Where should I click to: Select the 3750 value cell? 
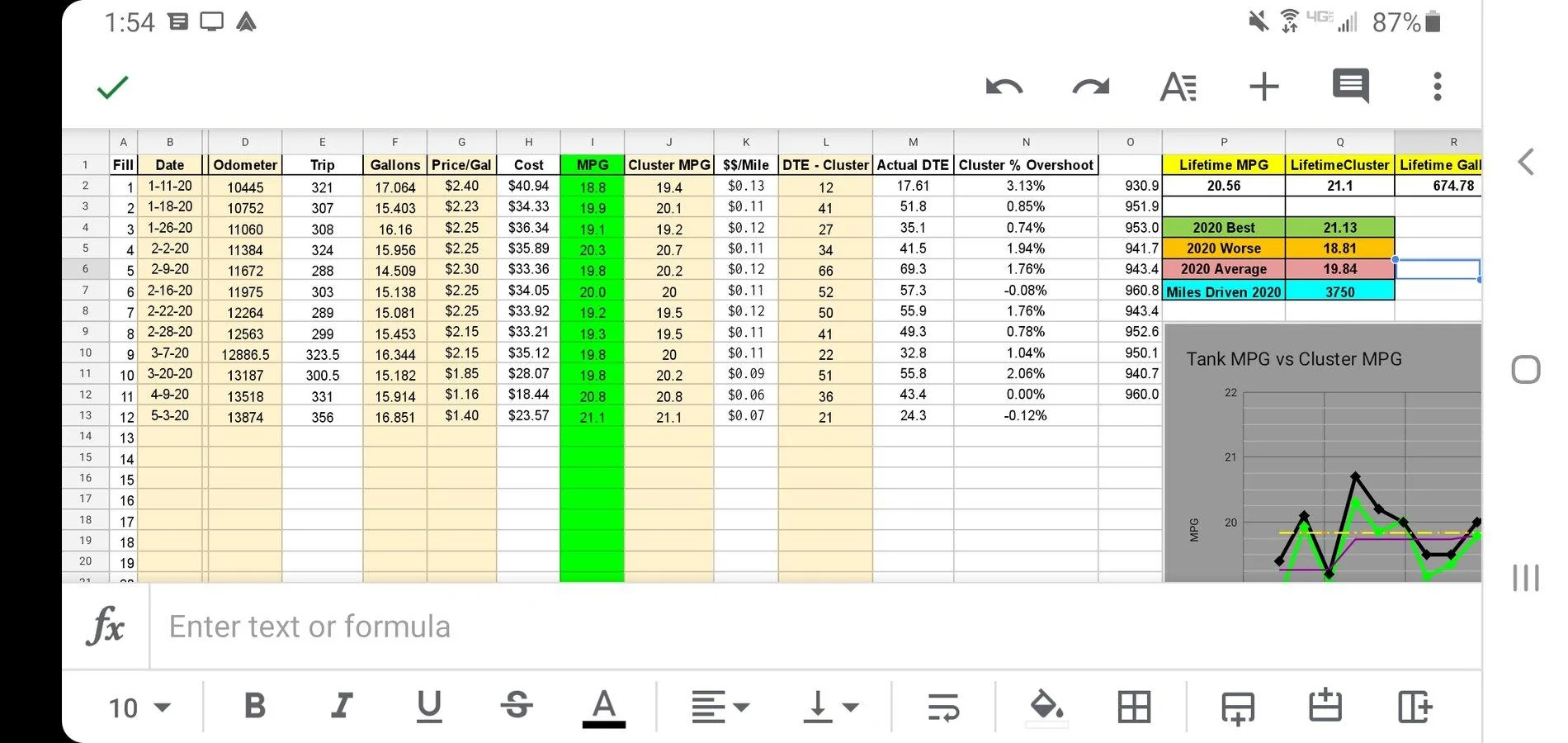tap(1340, 291)
